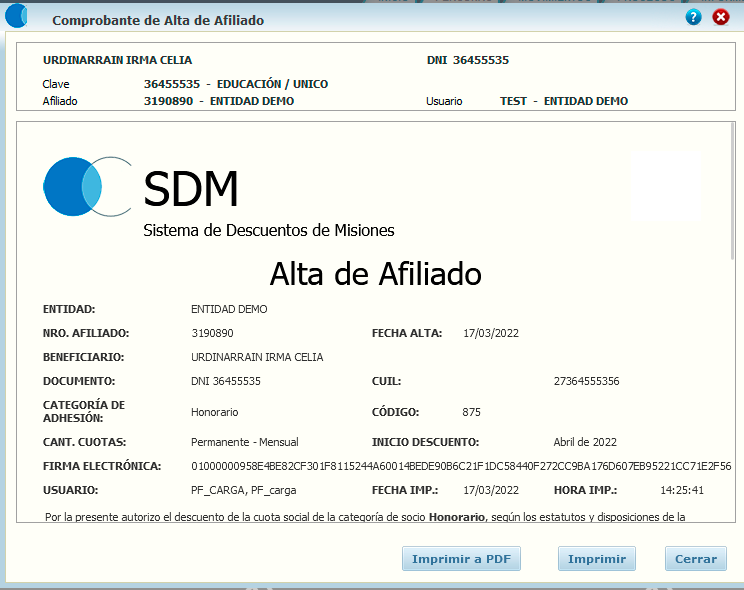The height and width of the screenshot is (590, 744).
Task: Select ENTIDAD value ENTIDAD DEMO in document
Action: [x=229, y=309]
